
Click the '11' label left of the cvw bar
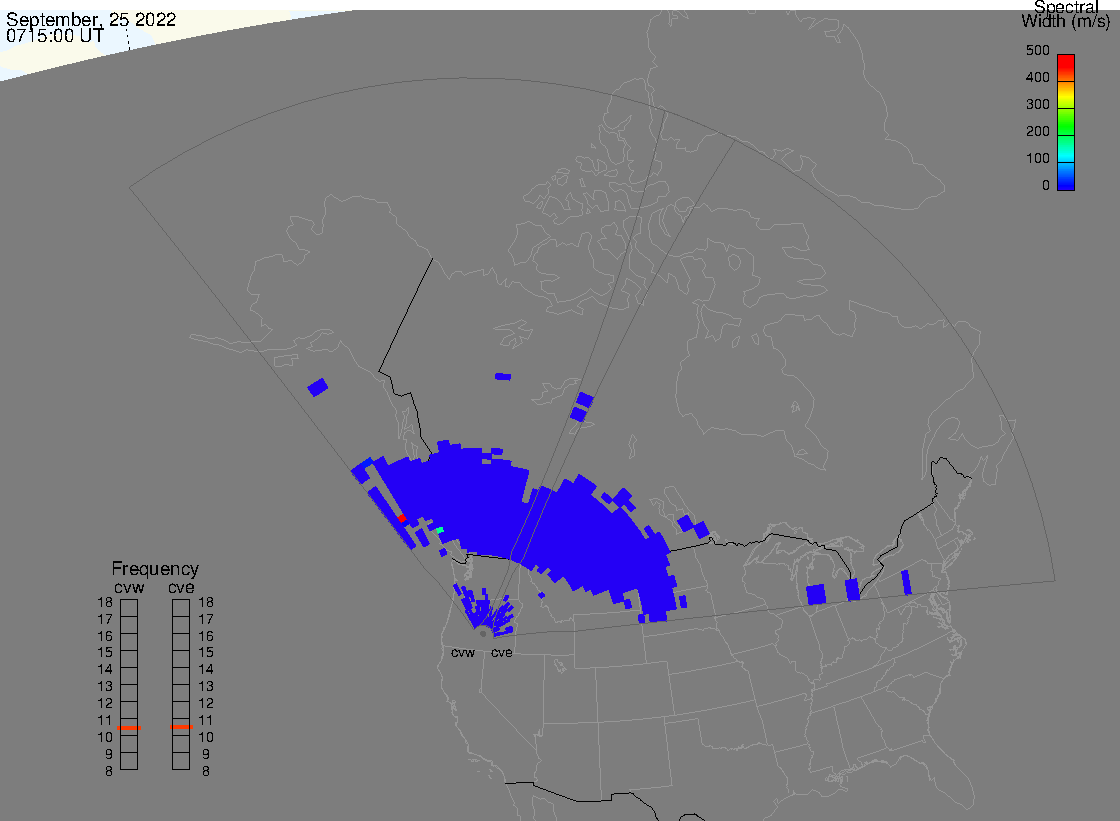[x=105, y=720]
